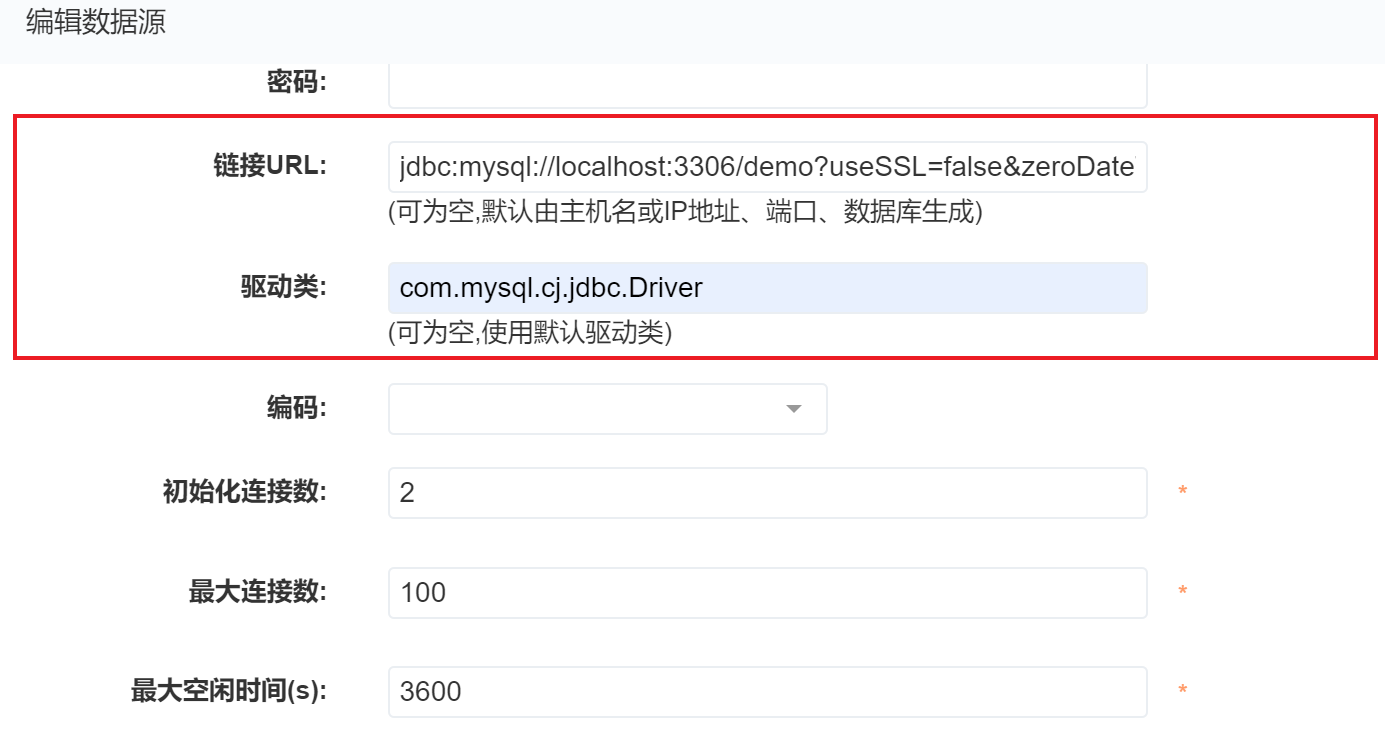Click the 编码 field label
Screen dimensions: 1385x741
point(297,408)
